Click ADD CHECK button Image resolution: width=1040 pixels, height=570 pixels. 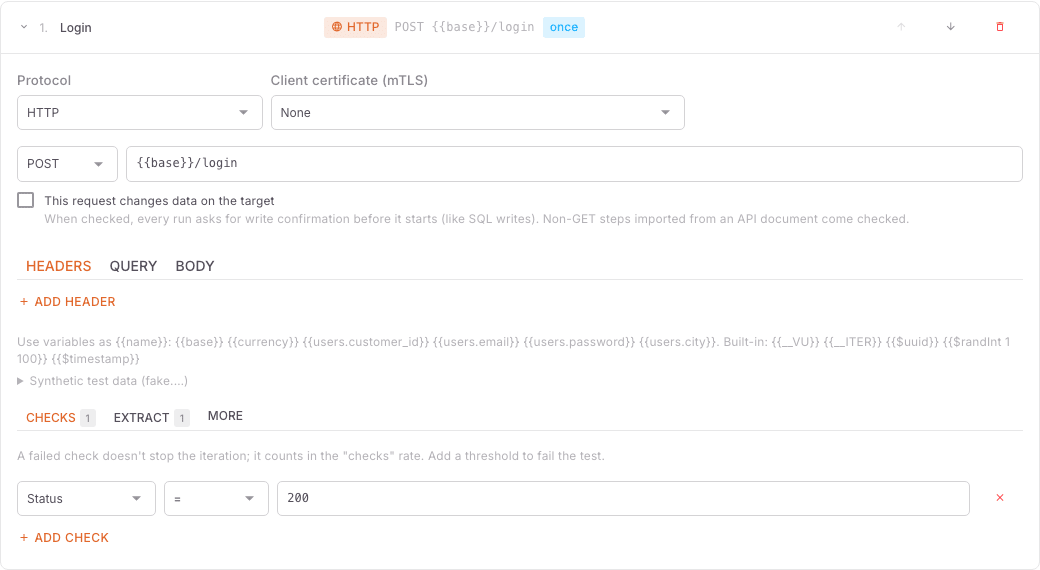click(x=64, y=538)
